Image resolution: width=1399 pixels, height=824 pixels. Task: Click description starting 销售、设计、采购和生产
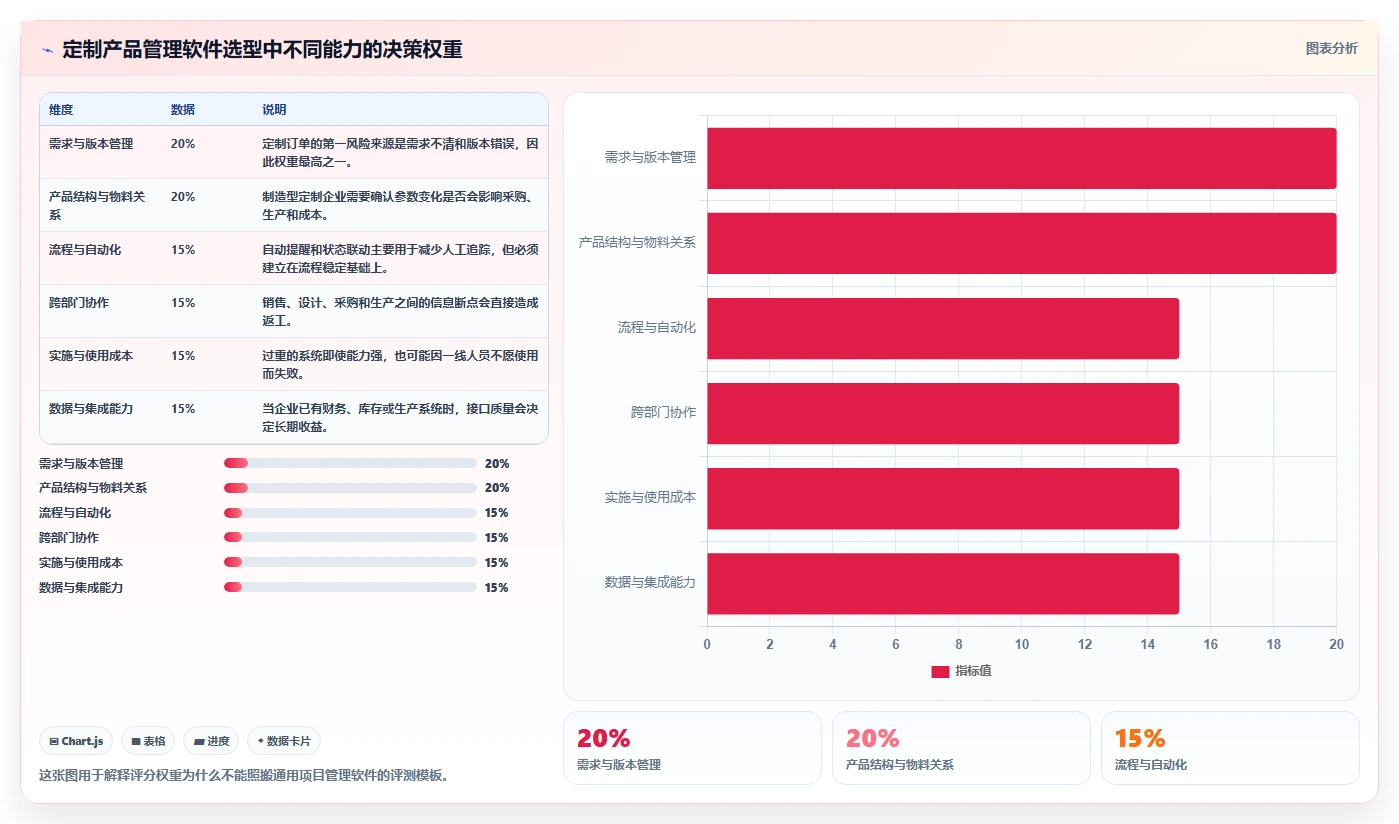(x=400, y=311)
